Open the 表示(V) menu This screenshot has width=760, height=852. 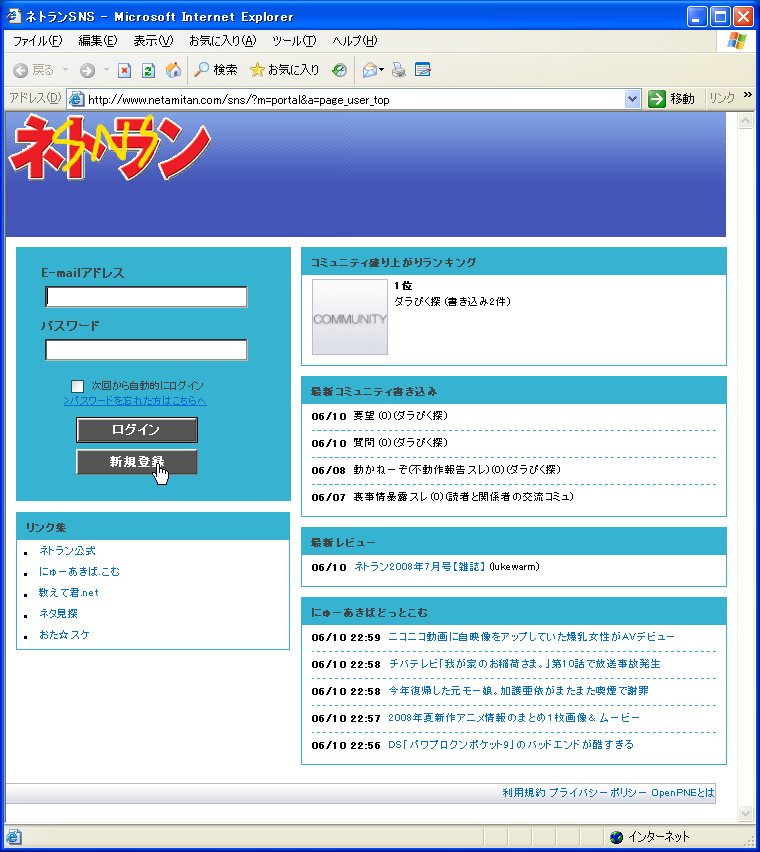click(x=153, y=41)
